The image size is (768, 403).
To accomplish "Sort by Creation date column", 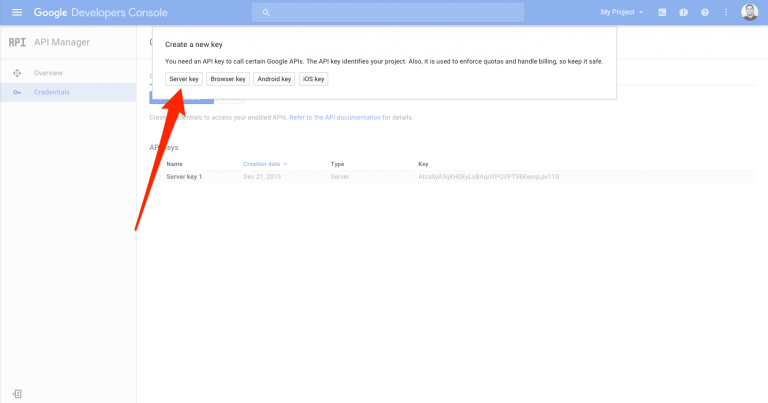I will click(x=265, y=164).
